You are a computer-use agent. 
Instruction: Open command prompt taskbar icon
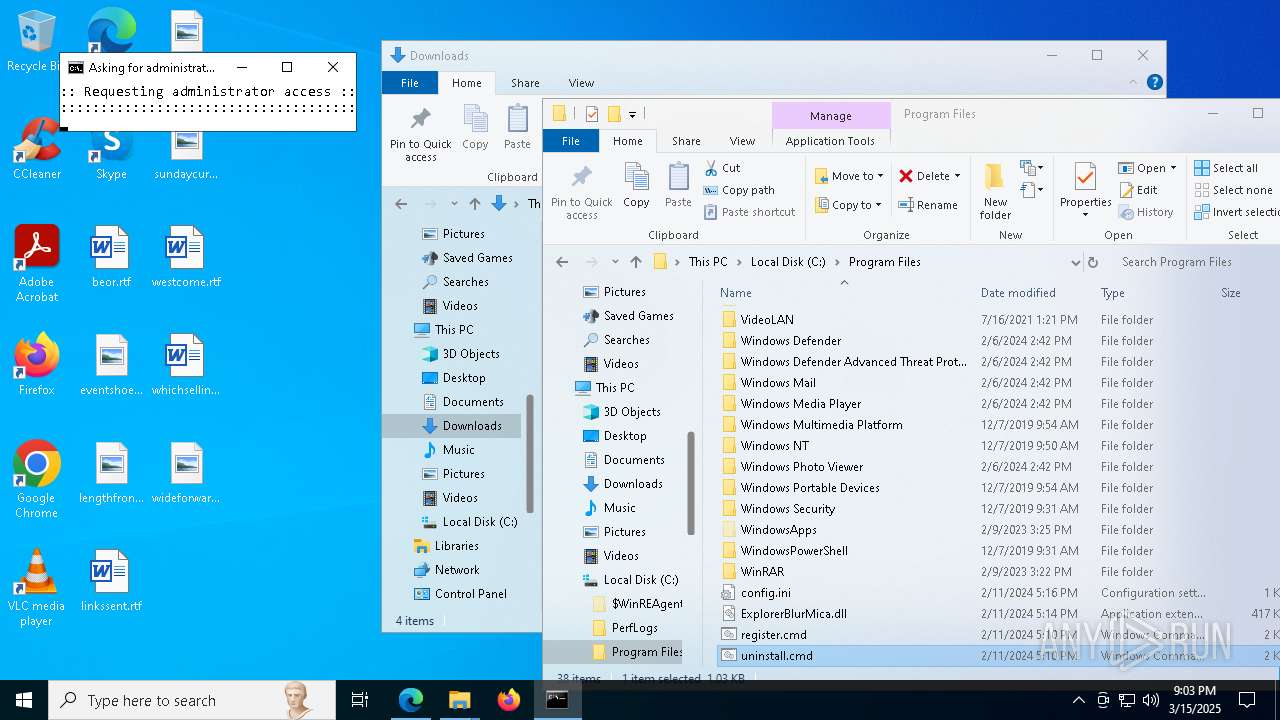[x=557, y=700]
